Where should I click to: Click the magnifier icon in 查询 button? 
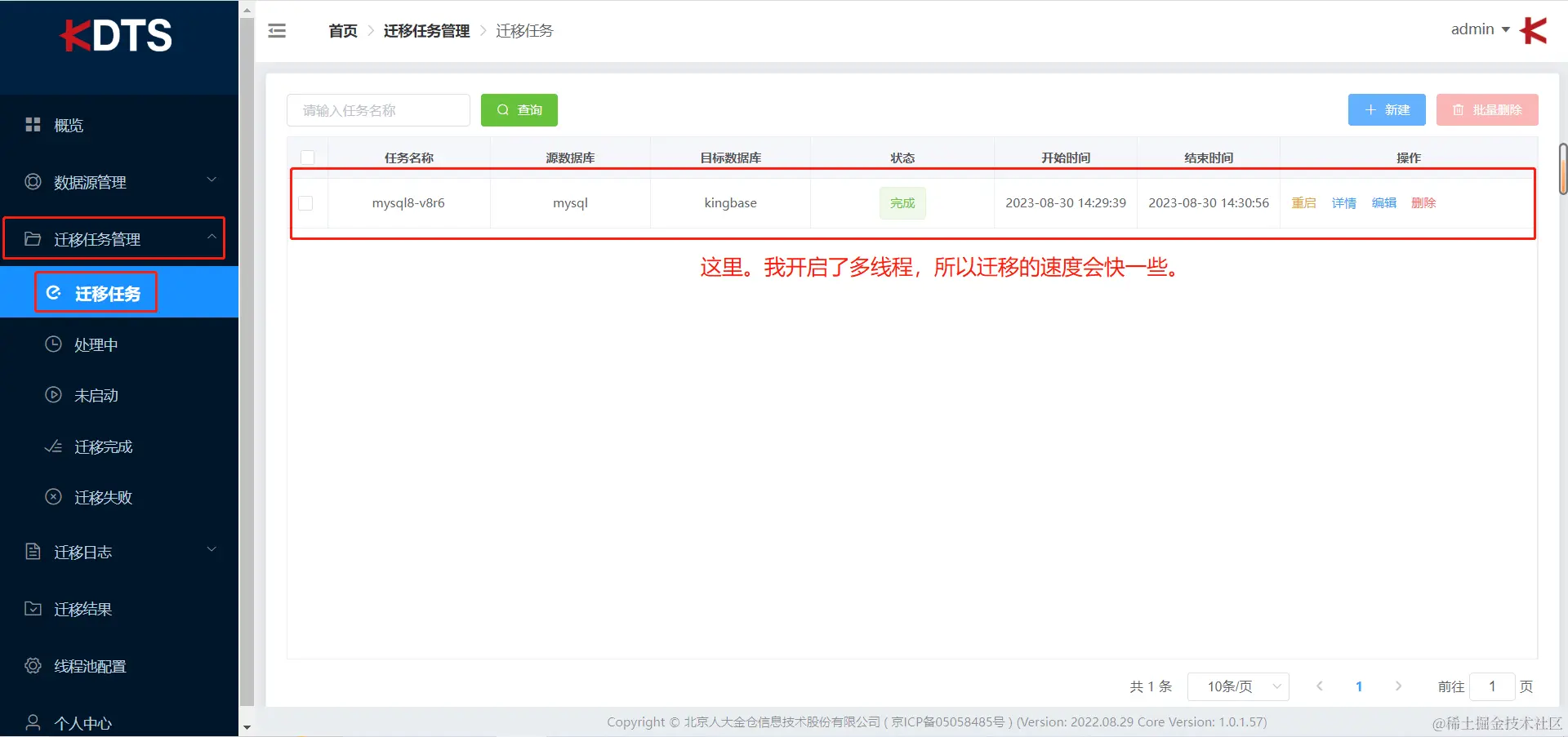point(503,109)
